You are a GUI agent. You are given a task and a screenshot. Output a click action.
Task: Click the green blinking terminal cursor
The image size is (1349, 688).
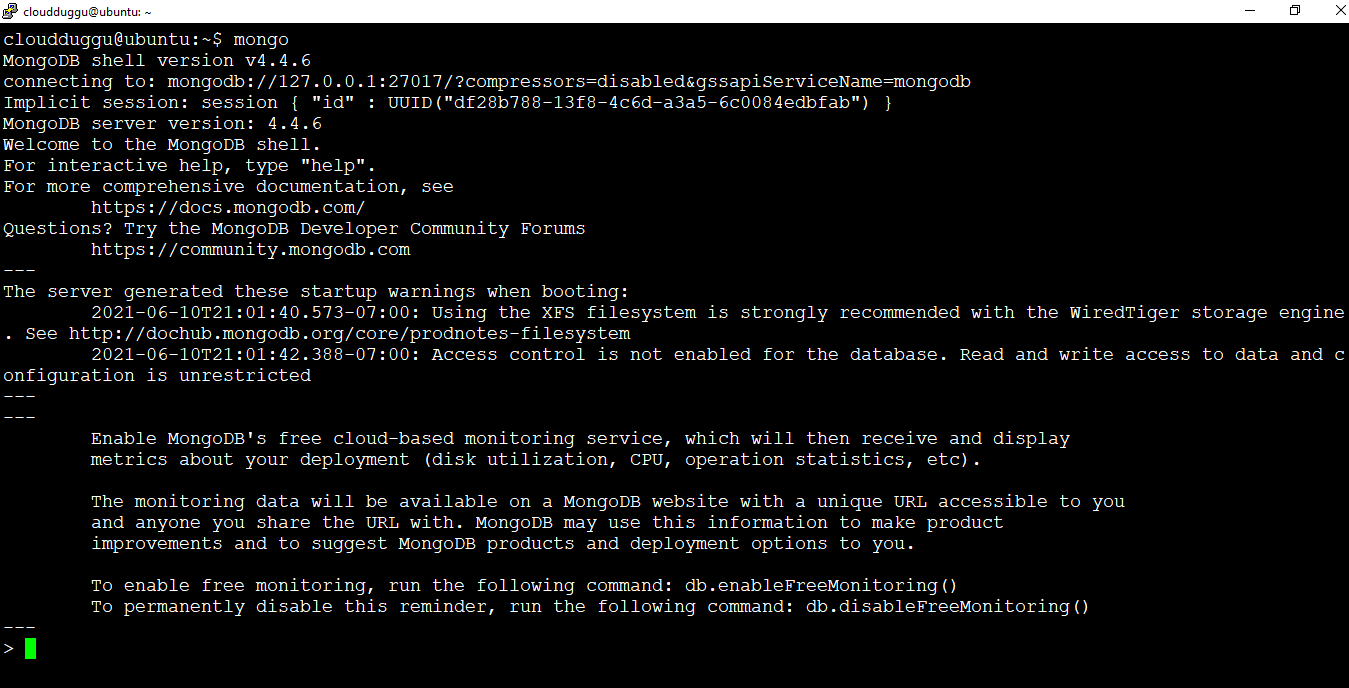click(x=31, y=648)
